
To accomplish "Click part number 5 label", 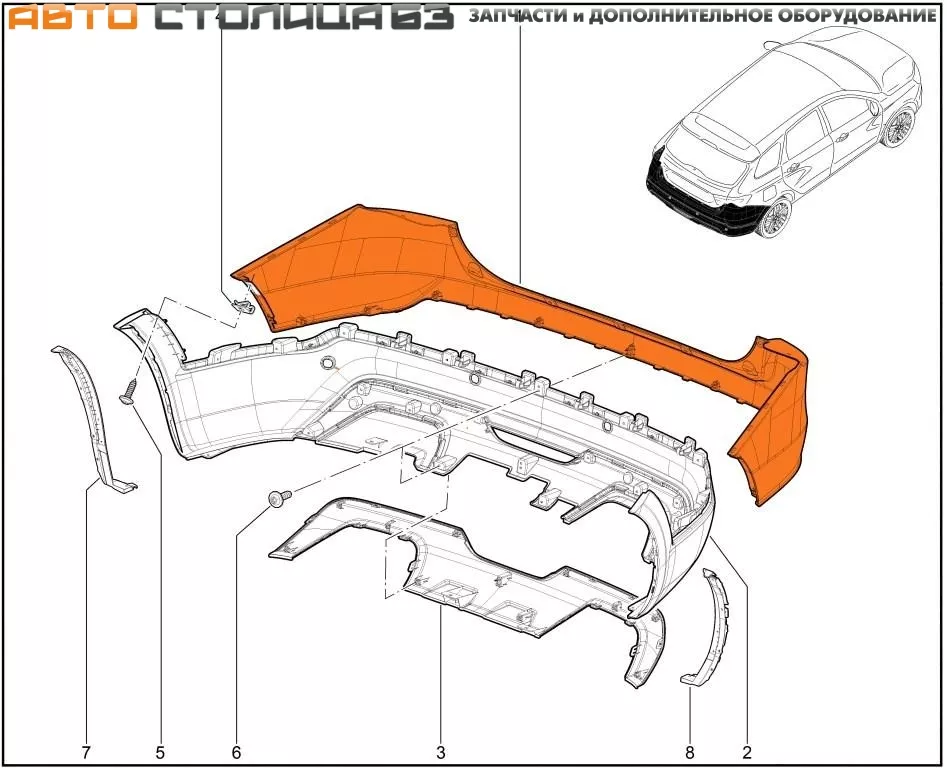I will pyautogui.click(x=160, y=751).
